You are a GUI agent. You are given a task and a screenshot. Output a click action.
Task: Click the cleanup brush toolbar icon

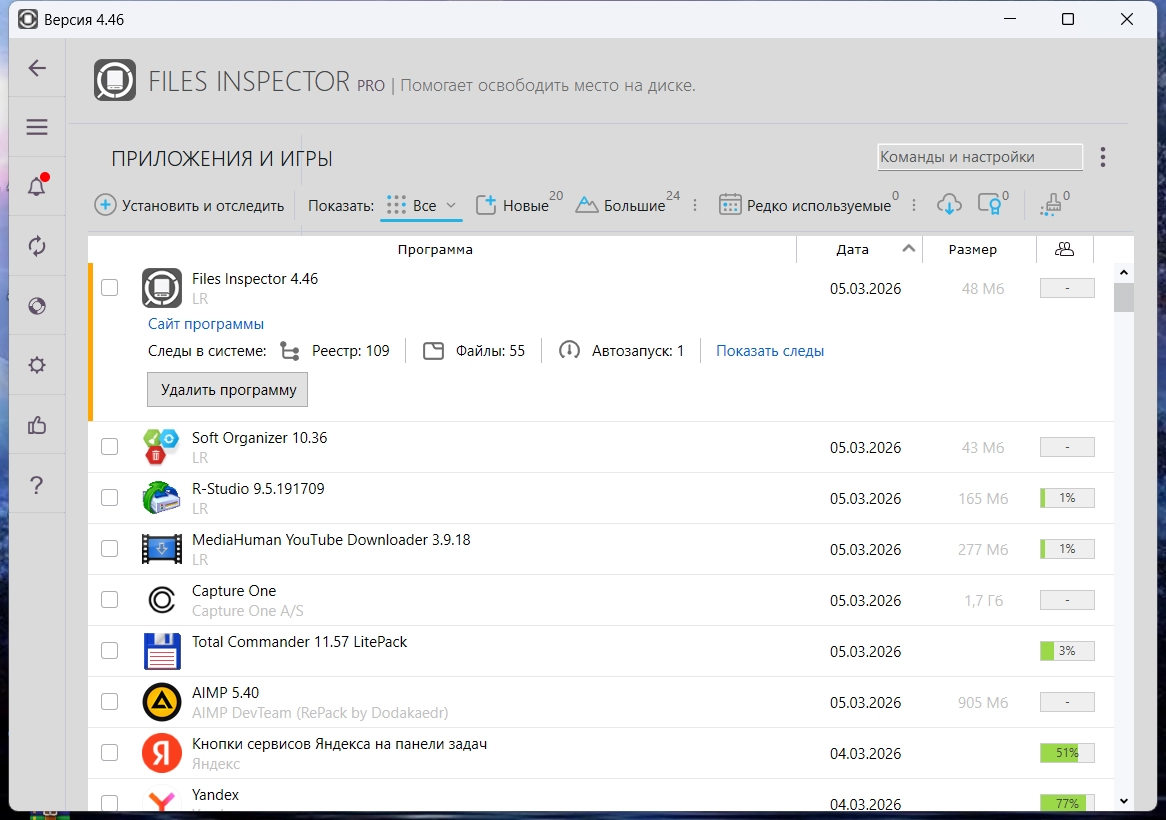pos(1051,204)
